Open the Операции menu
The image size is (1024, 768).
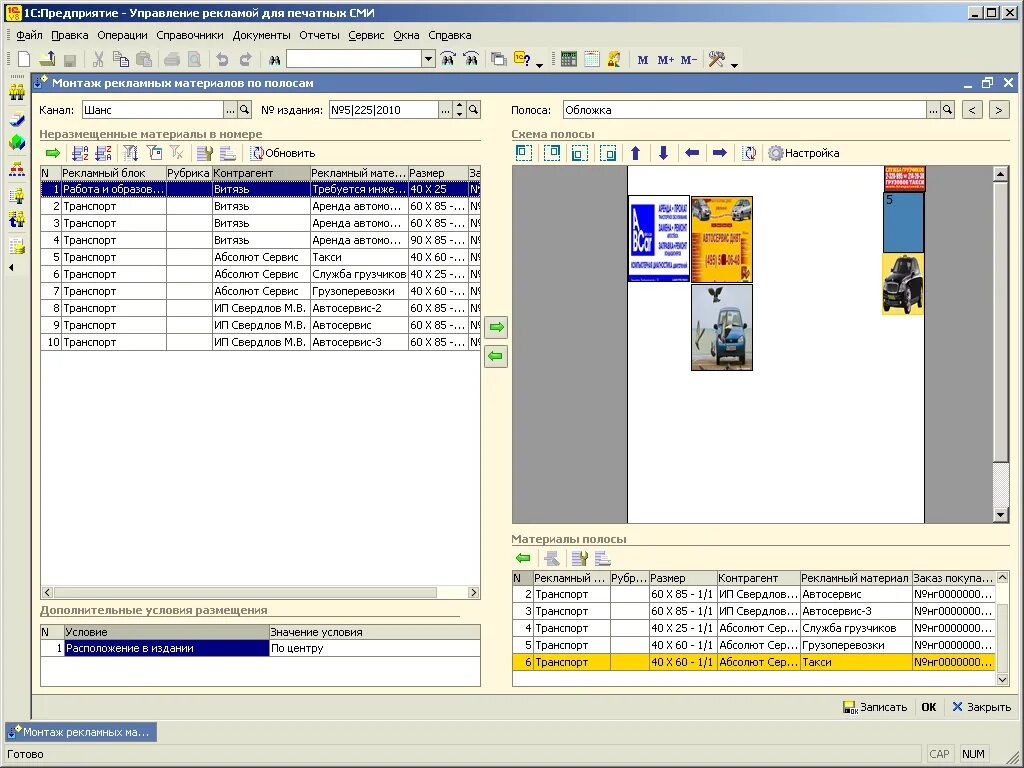122,35
